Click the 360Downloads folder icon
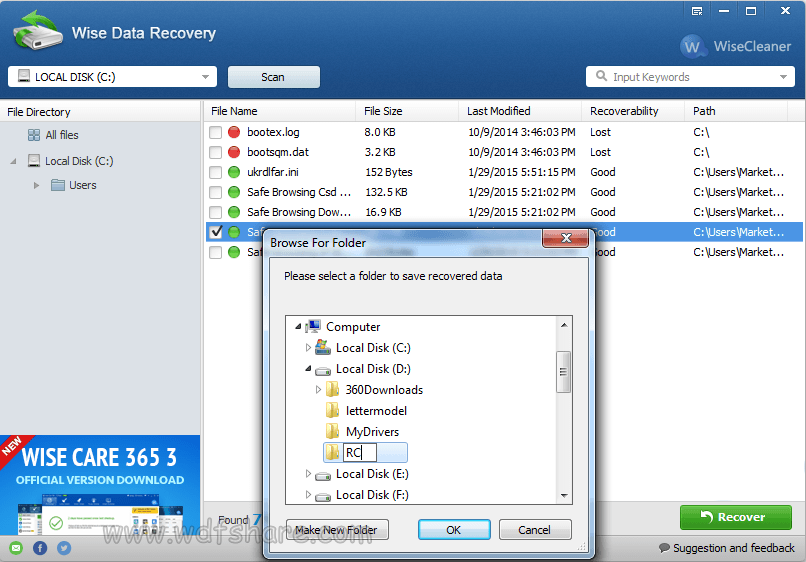The height and width of the screenshot is (562, 806). coord(332,390)
